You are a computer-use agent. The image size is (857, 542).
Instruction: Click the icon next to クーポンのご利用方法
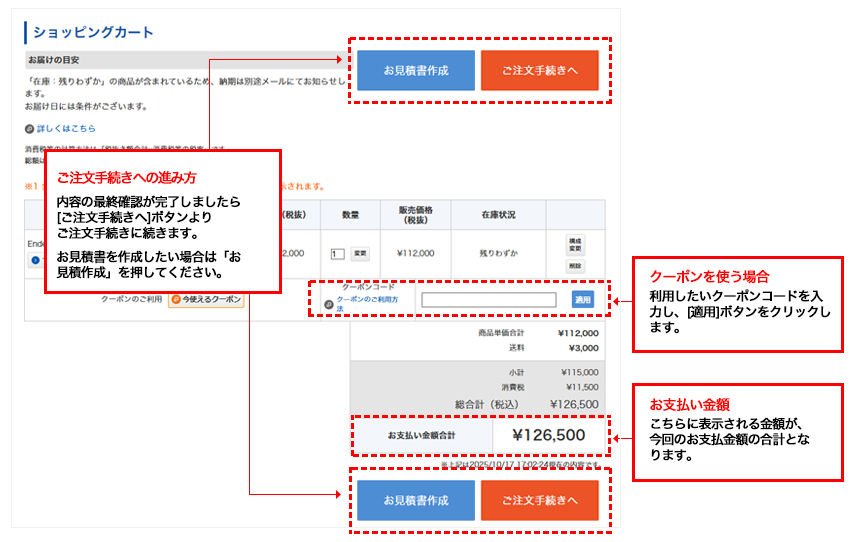pos(327,300)
